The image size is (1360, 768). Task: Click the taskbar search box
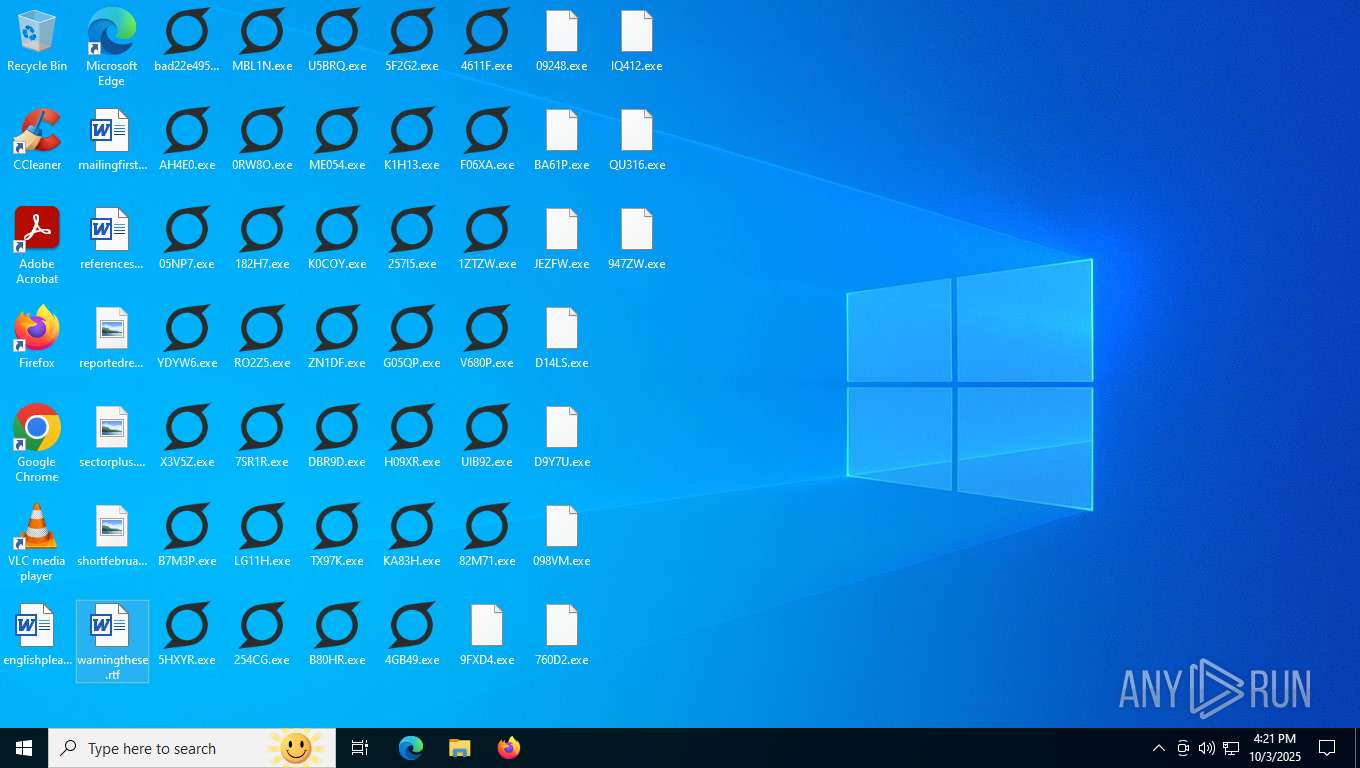(x=192, y=748)
